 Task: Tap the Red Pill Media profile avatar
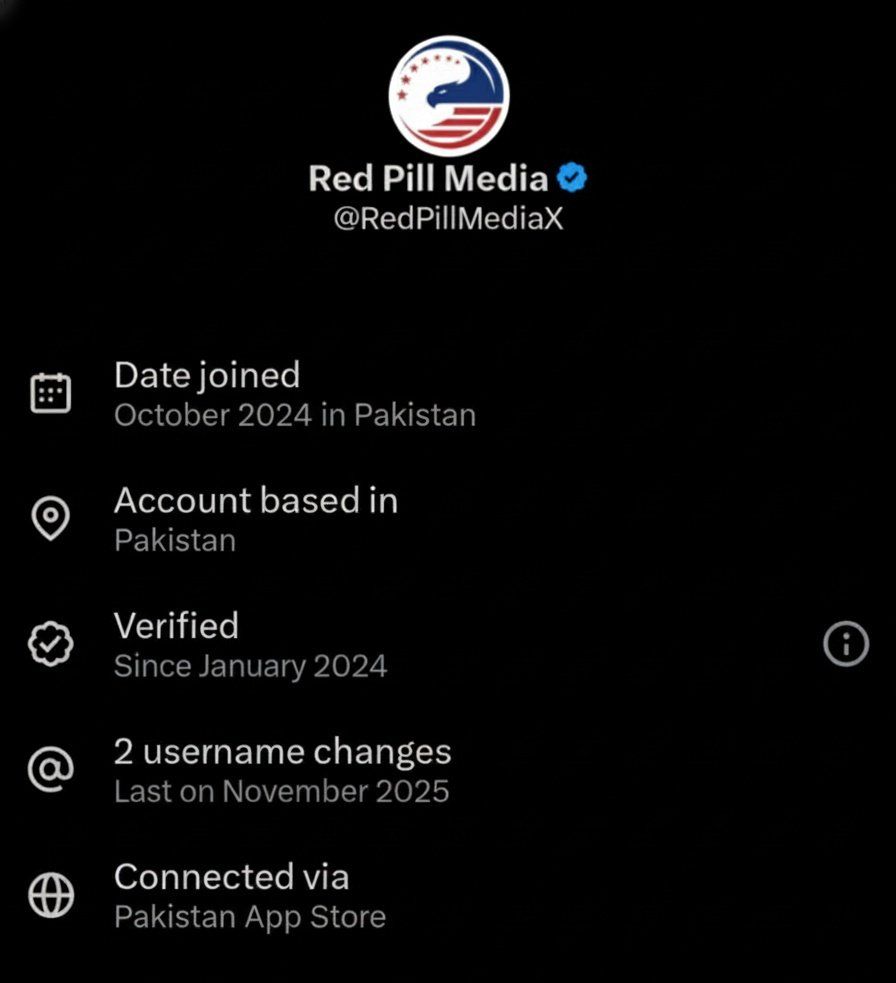(448, 96)
